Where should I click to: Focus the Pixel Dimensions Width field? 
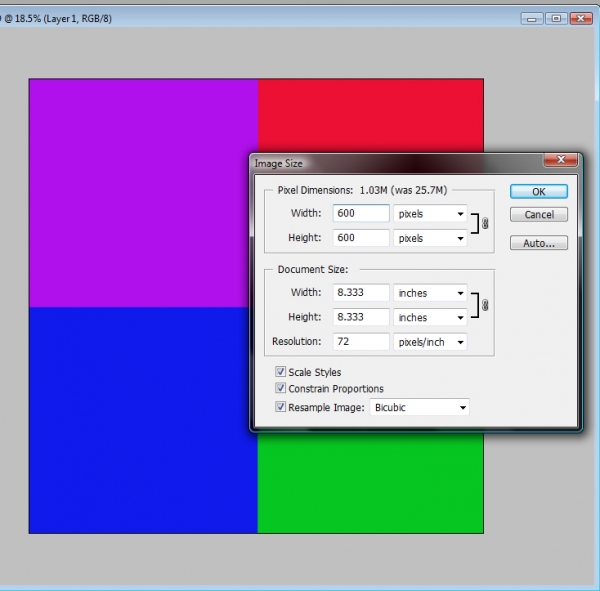(361, 213)
